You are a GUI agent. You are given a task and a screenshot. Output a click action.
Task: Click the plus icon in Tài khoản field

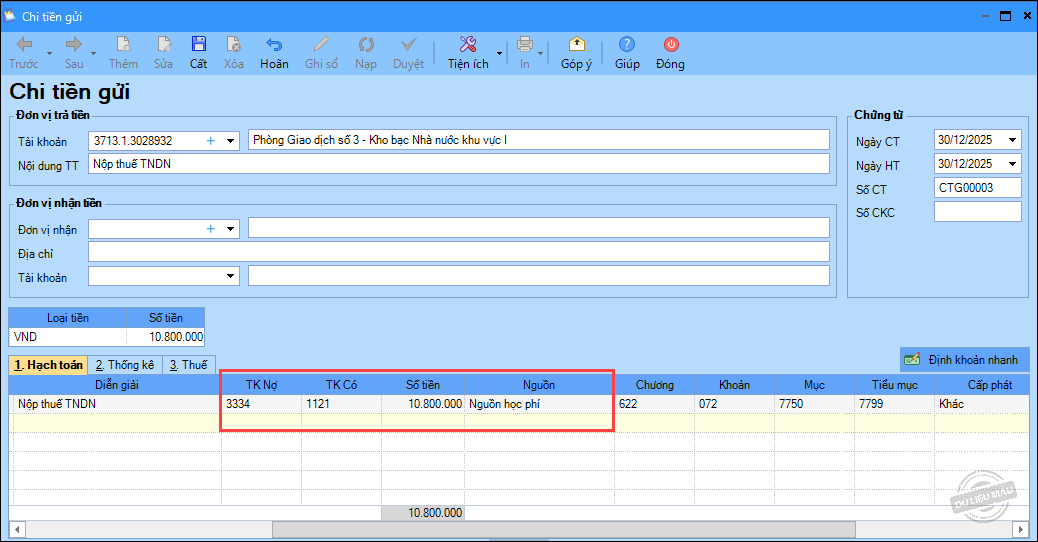coord(211,141)
